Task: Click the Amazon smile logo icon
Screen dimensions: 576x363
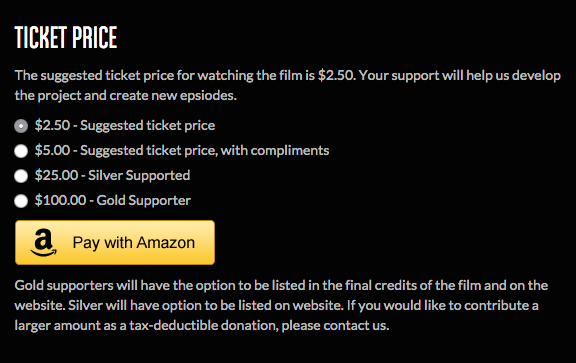Action: tap(44, 242)
